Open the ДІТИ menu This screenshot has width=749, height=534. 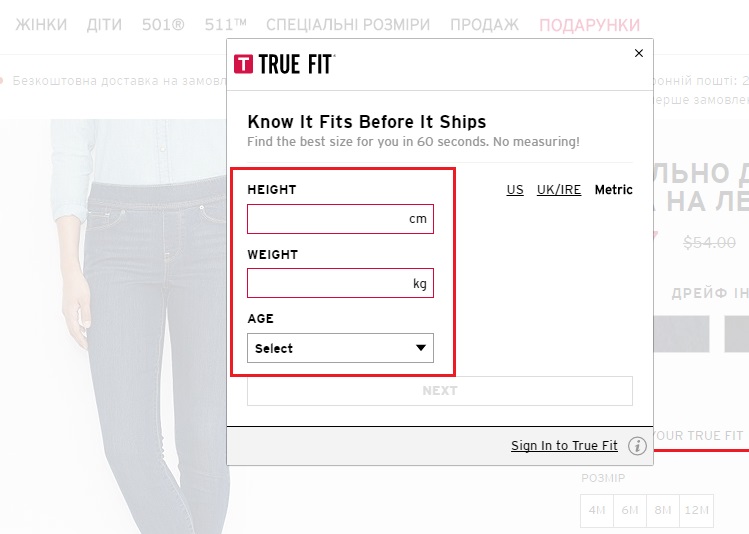point(104,24)
